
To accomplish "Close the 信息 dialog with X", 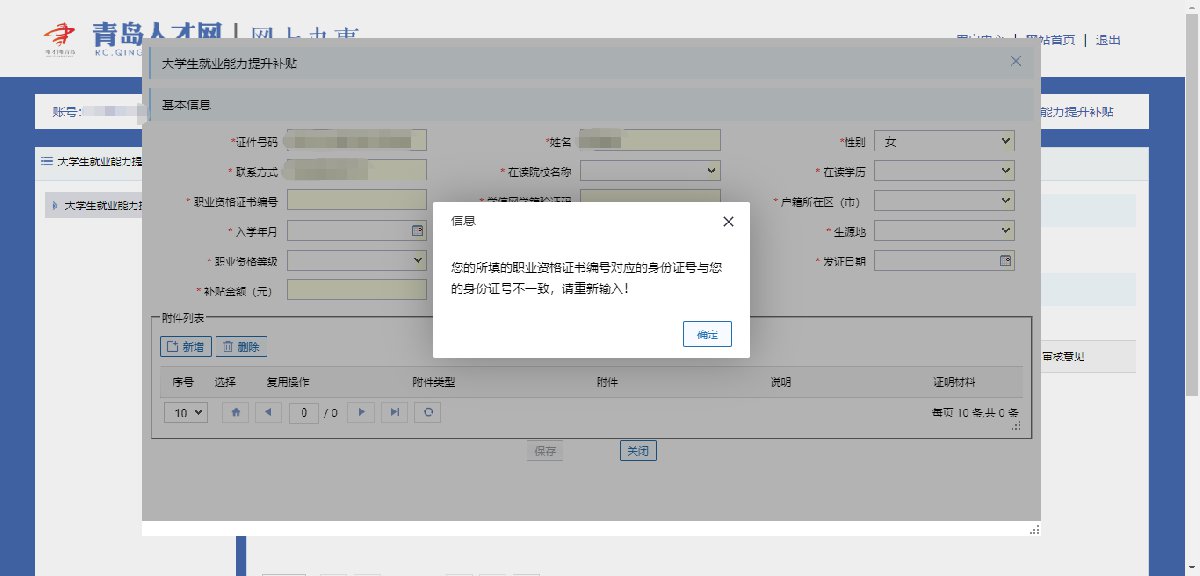I will pos(728,221).
